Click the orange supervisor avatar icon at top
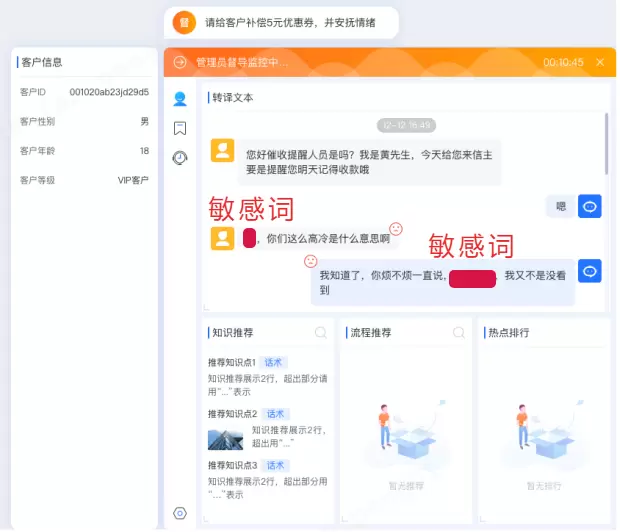The width and height of the screenshot is (620, 532). pyautogui.click(x=184, y=23)
